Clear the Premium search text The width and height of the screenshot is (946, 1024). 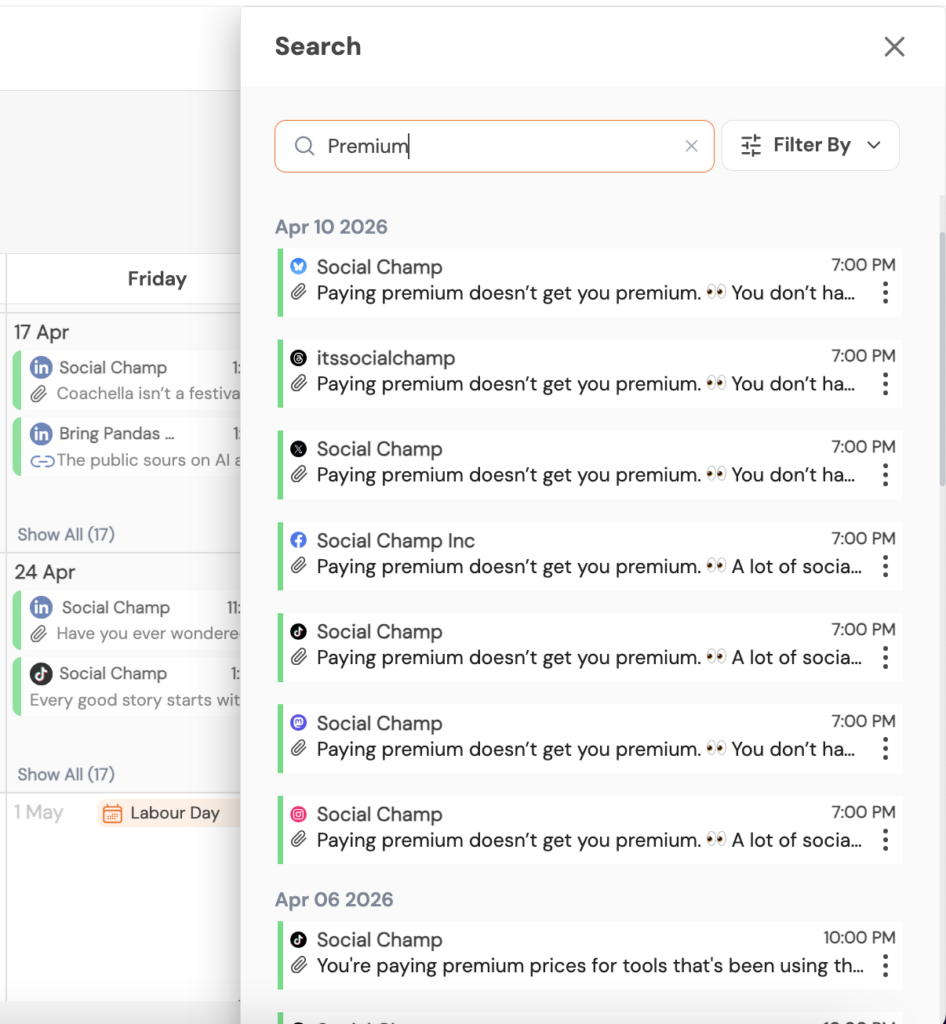point(691,146)
